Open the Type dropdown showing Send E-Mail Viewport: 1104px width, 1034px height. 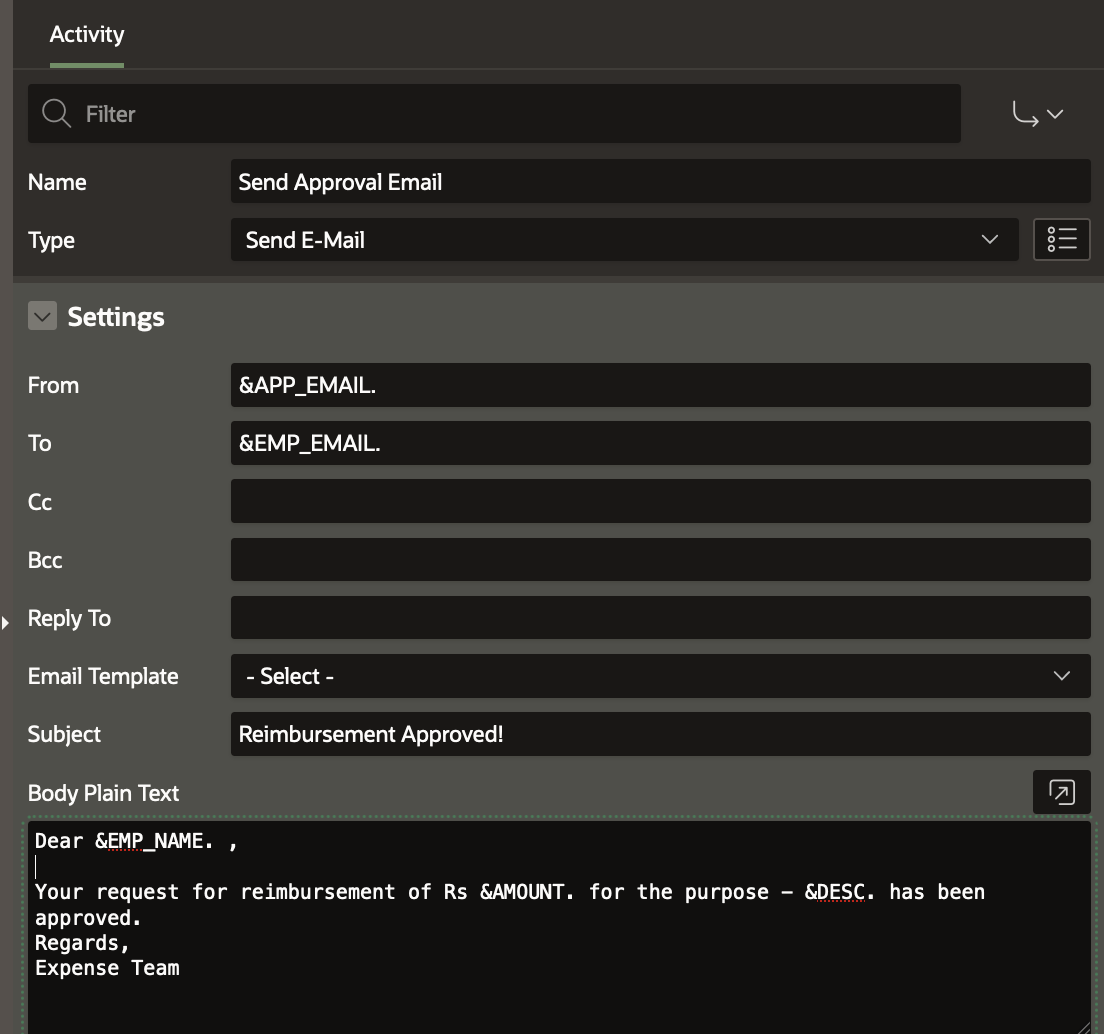pos(624,240)
